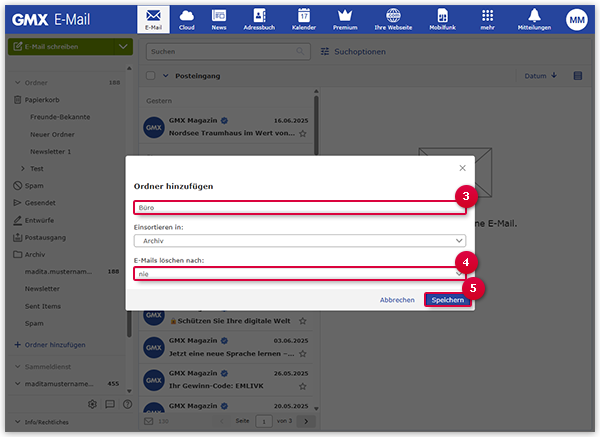Screen dimensions: 600x437
Task: Star the Schützen Sie Ihre digitale Welt email
Action: [303, 321]
